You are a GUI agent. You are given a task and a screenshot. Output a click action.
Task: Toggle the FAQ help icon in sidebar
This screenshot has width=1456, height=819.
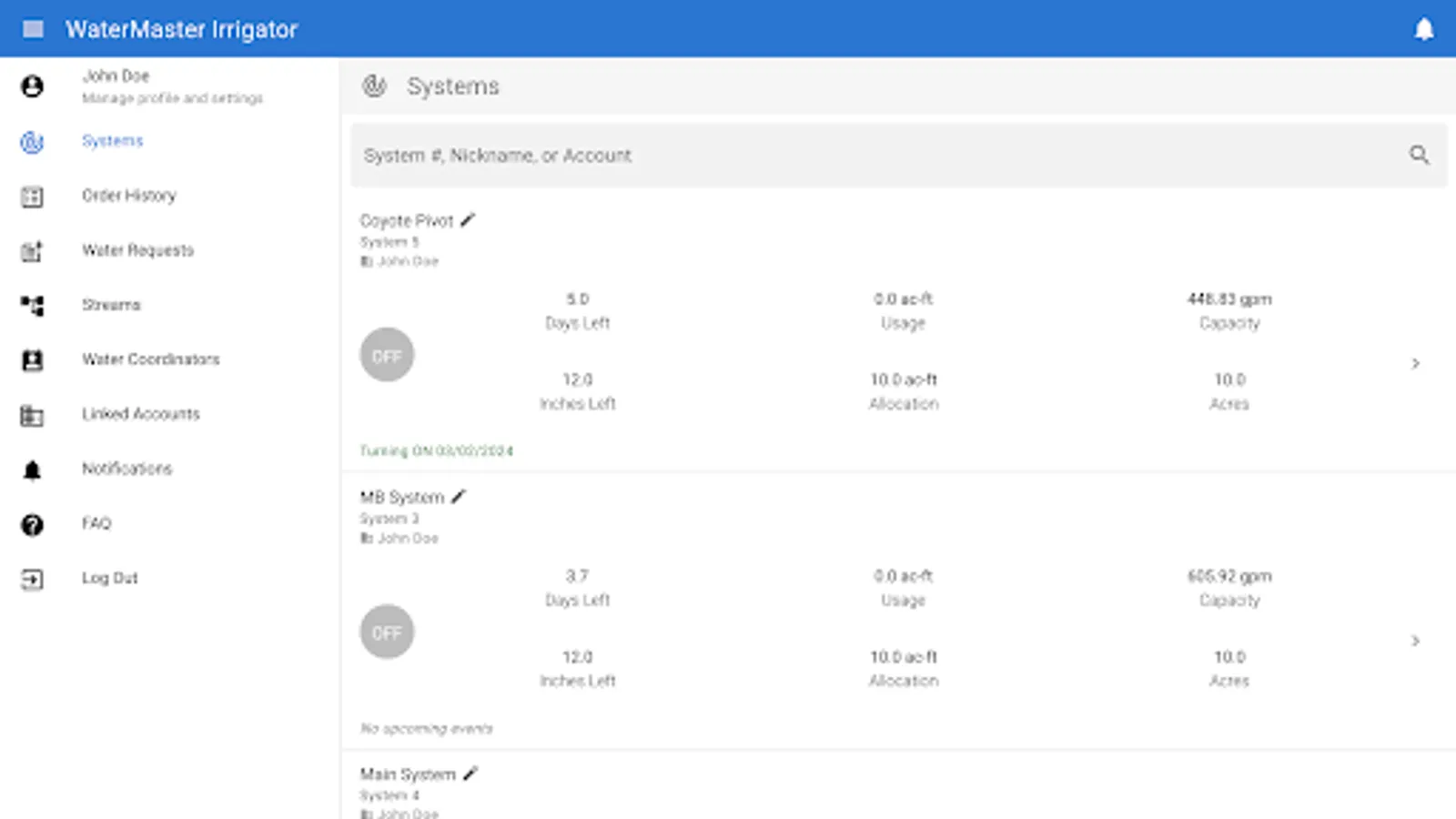click(x=32, y=524)
